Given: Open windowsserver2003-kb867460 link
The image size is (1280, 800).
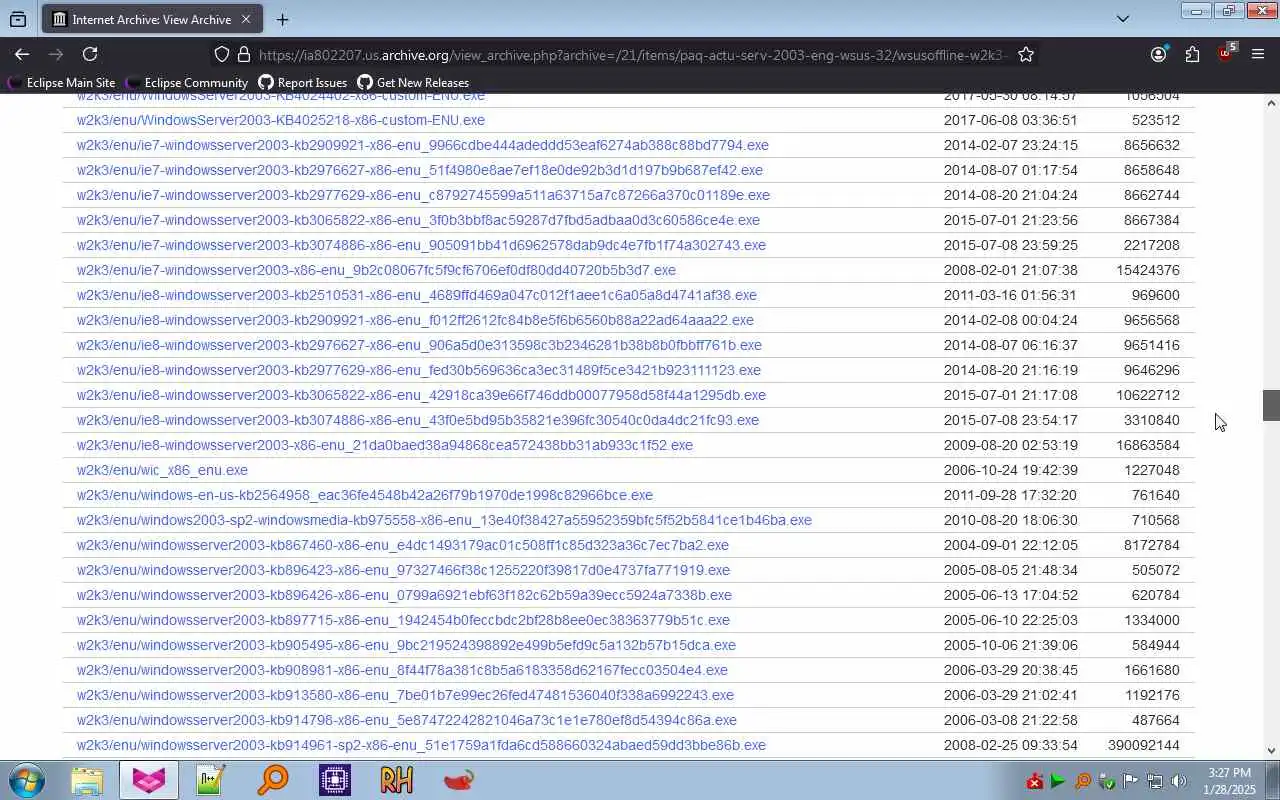Looking at the screenshot, I should click(x=402, y=545).
